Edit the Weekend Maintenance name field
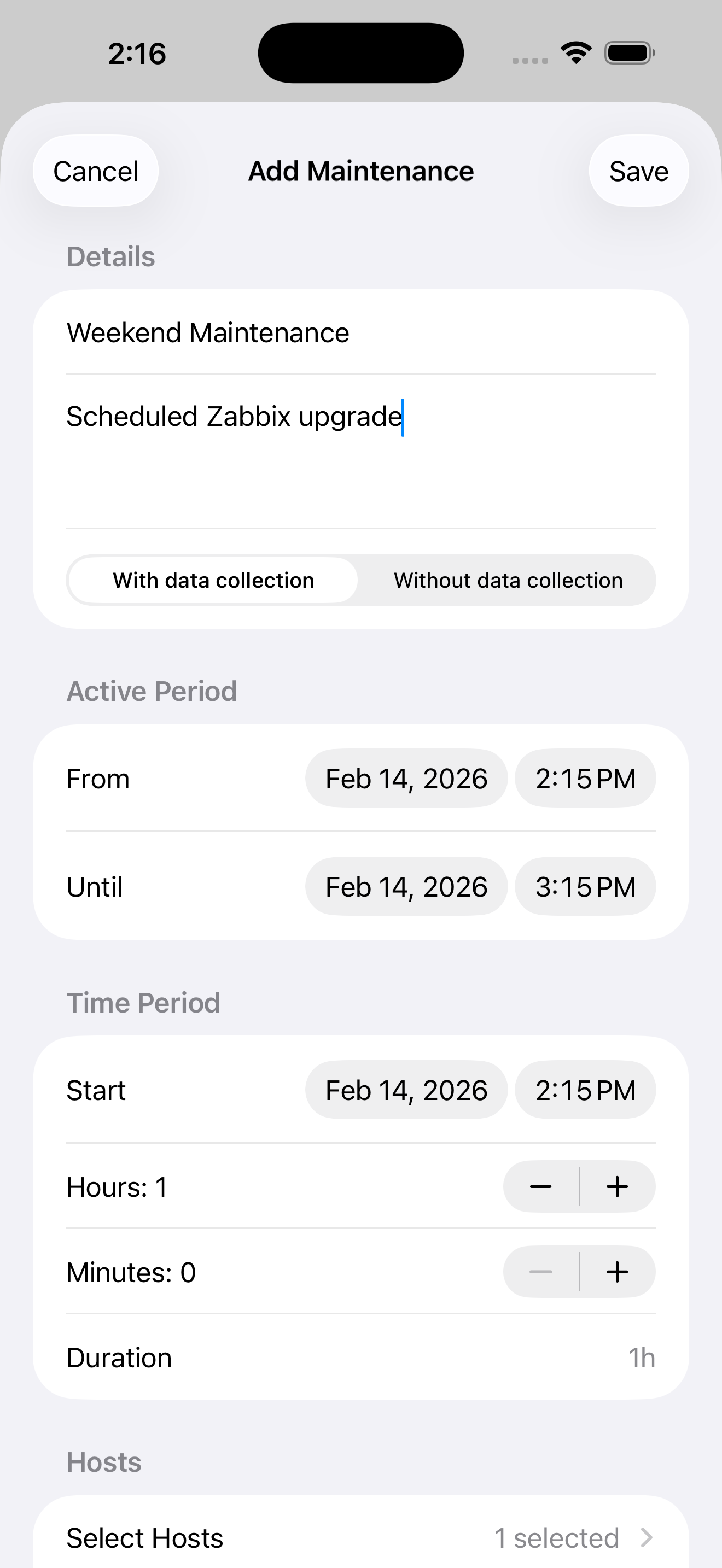The height and width of the screenshot is (1568, 722). [x=360, y=333]
